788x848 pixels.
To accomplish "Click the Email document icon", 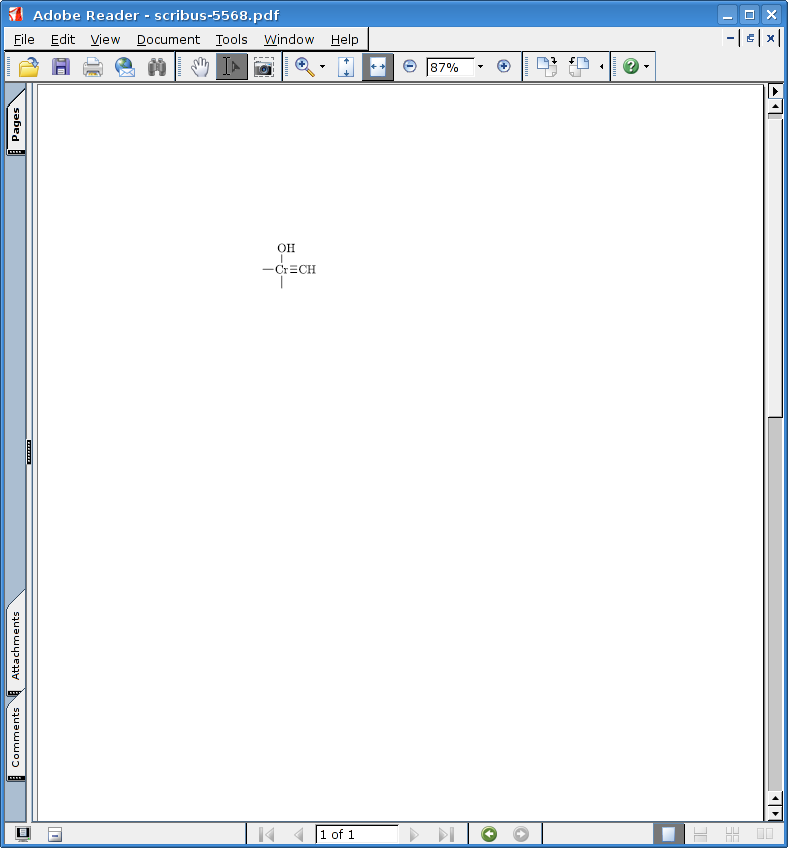I will (x=125, y=67).
